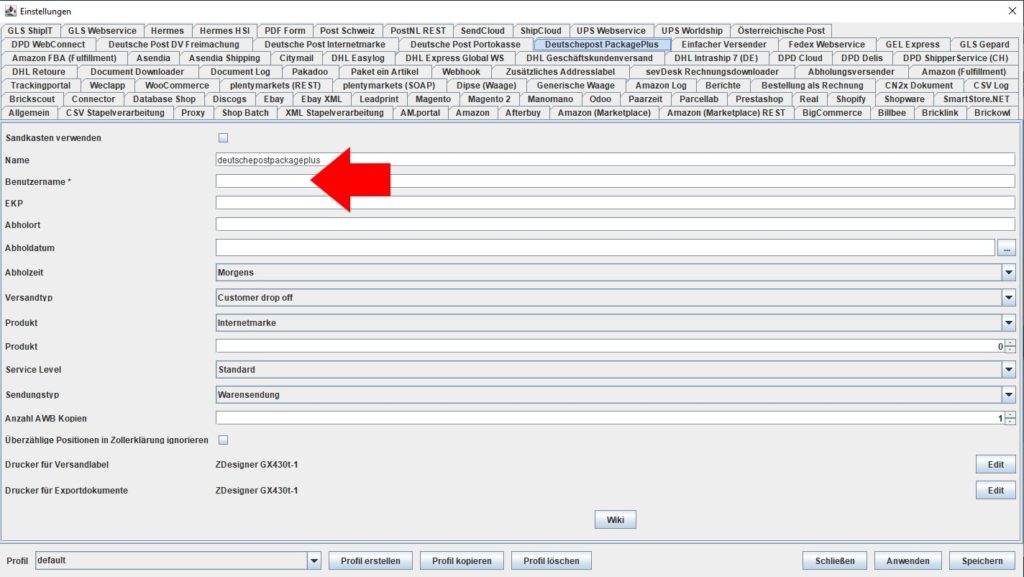Open the Brickscout tab
The width and height of the screenshot is (1024, 577).
32,99
